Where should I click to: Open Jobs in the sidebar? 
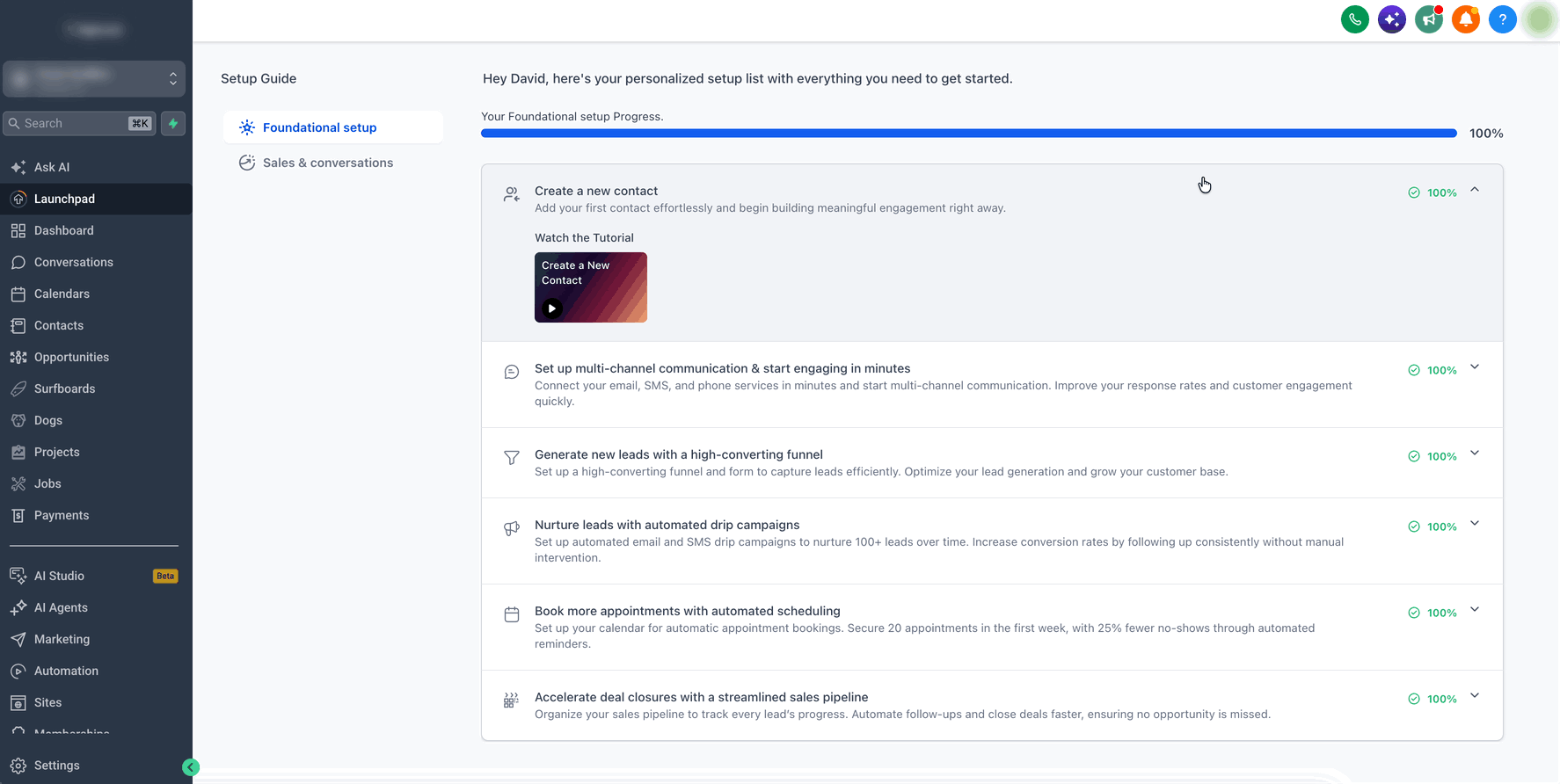click(x=96, y=483)
